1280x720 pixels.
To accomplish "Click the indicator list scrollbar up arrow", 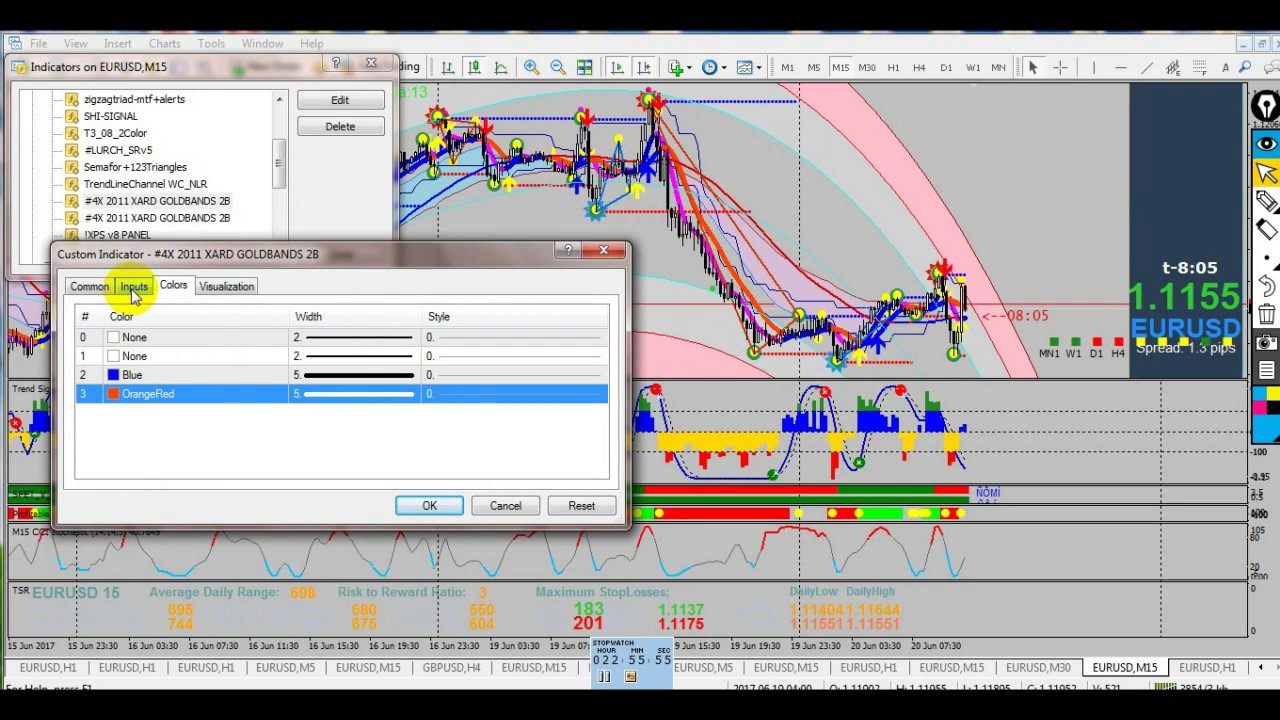I will (x=279, y=99).
